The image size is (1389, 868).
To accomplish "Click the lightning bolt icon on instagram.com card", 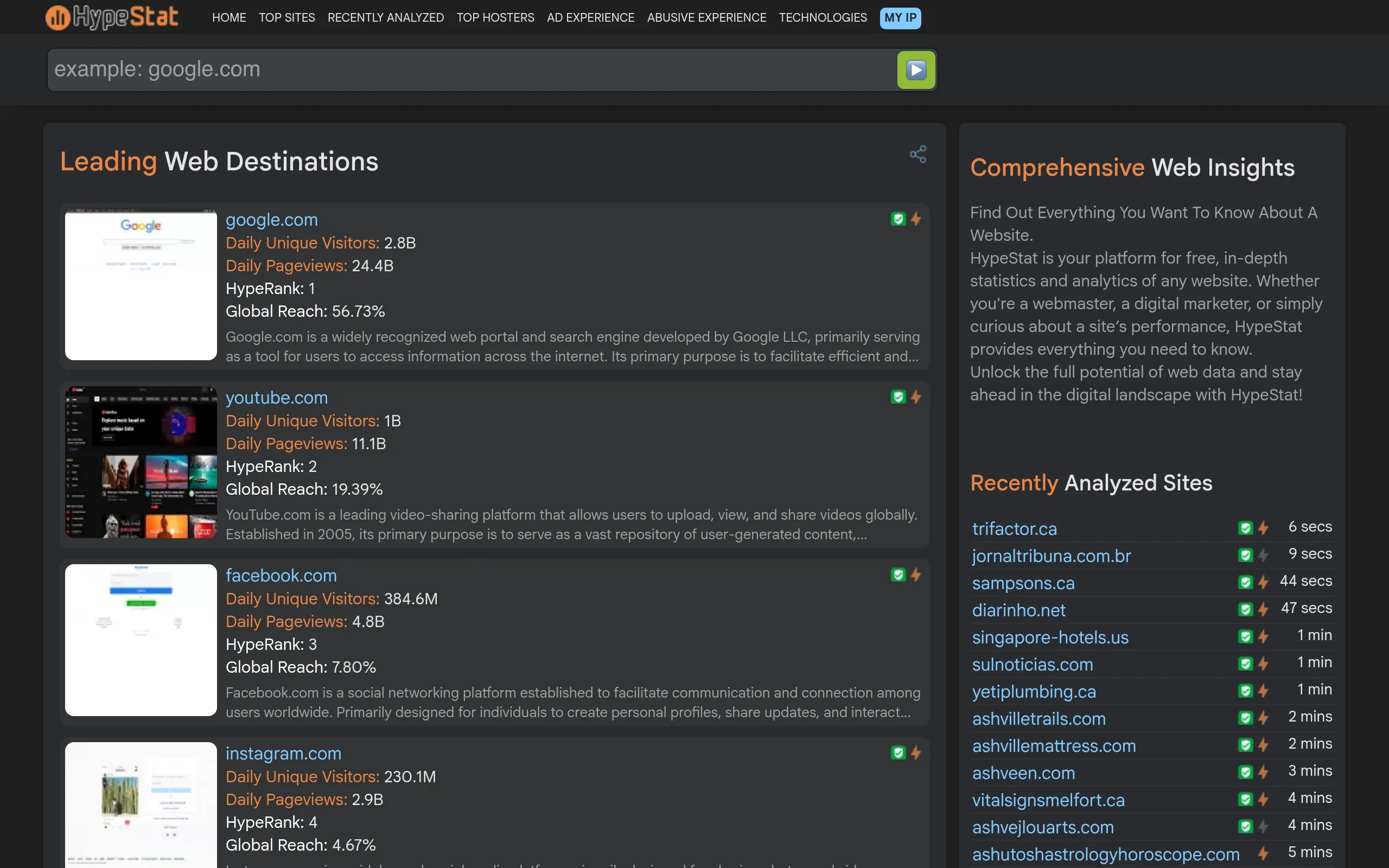I will tap(916, 752).
